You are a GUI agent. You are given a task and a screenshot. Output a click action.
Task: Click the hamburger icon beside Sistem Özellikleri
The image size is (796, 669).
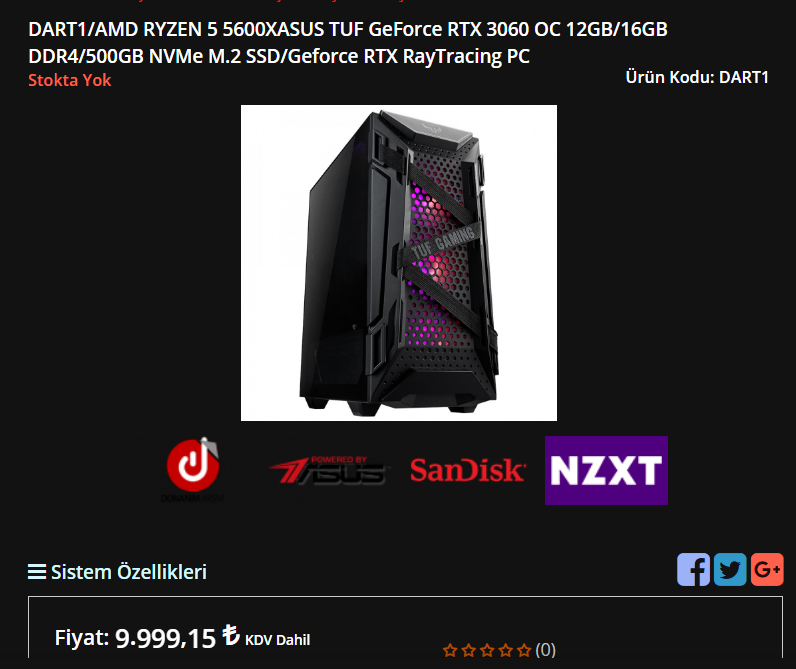[x=37, y=572]
